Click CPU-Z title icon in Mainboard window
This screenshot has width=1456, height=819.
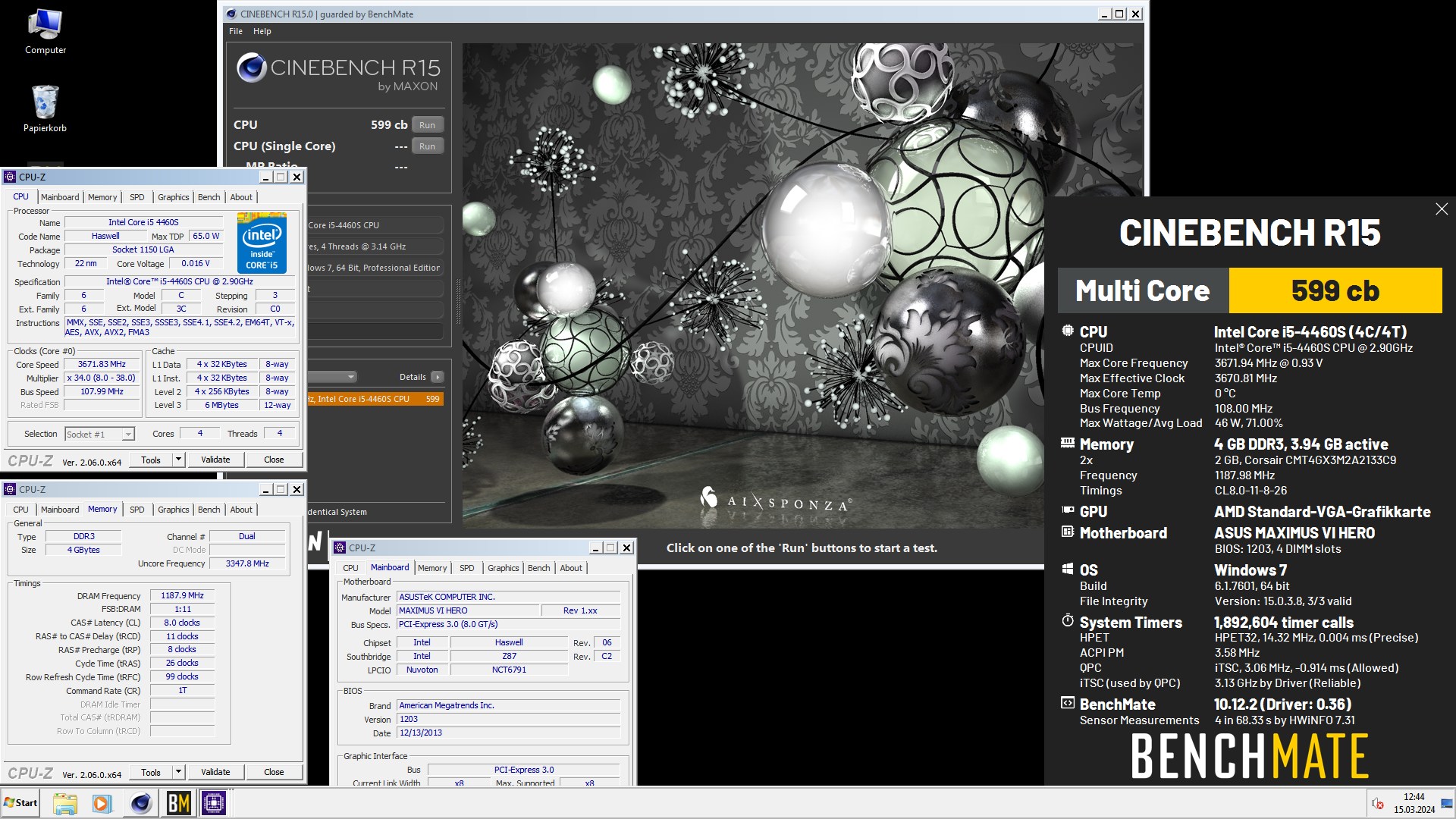point(340,548)
